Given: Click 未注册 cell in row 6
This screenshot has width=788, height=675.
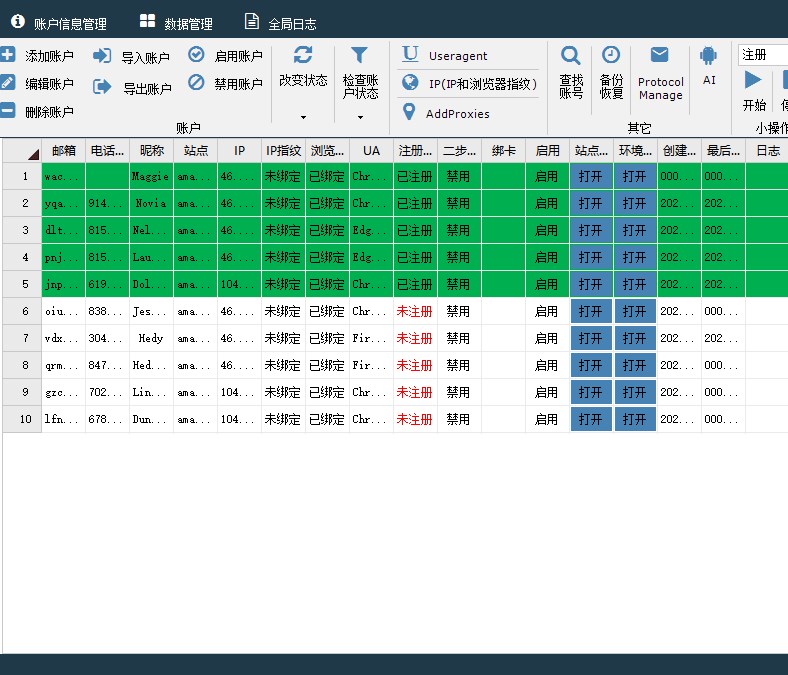Looking at the screenshot, I should pos(415,311).
